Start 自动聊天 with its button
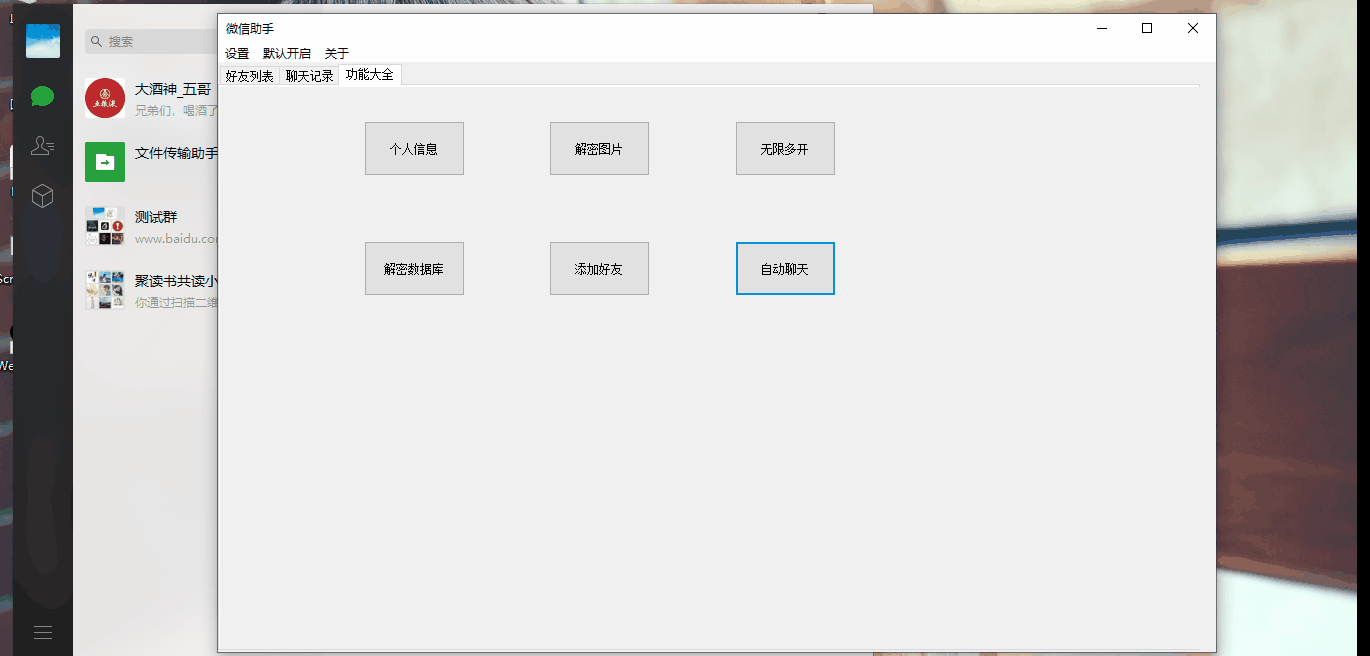Screen dimensions: 1370x656 pos(785,268)
